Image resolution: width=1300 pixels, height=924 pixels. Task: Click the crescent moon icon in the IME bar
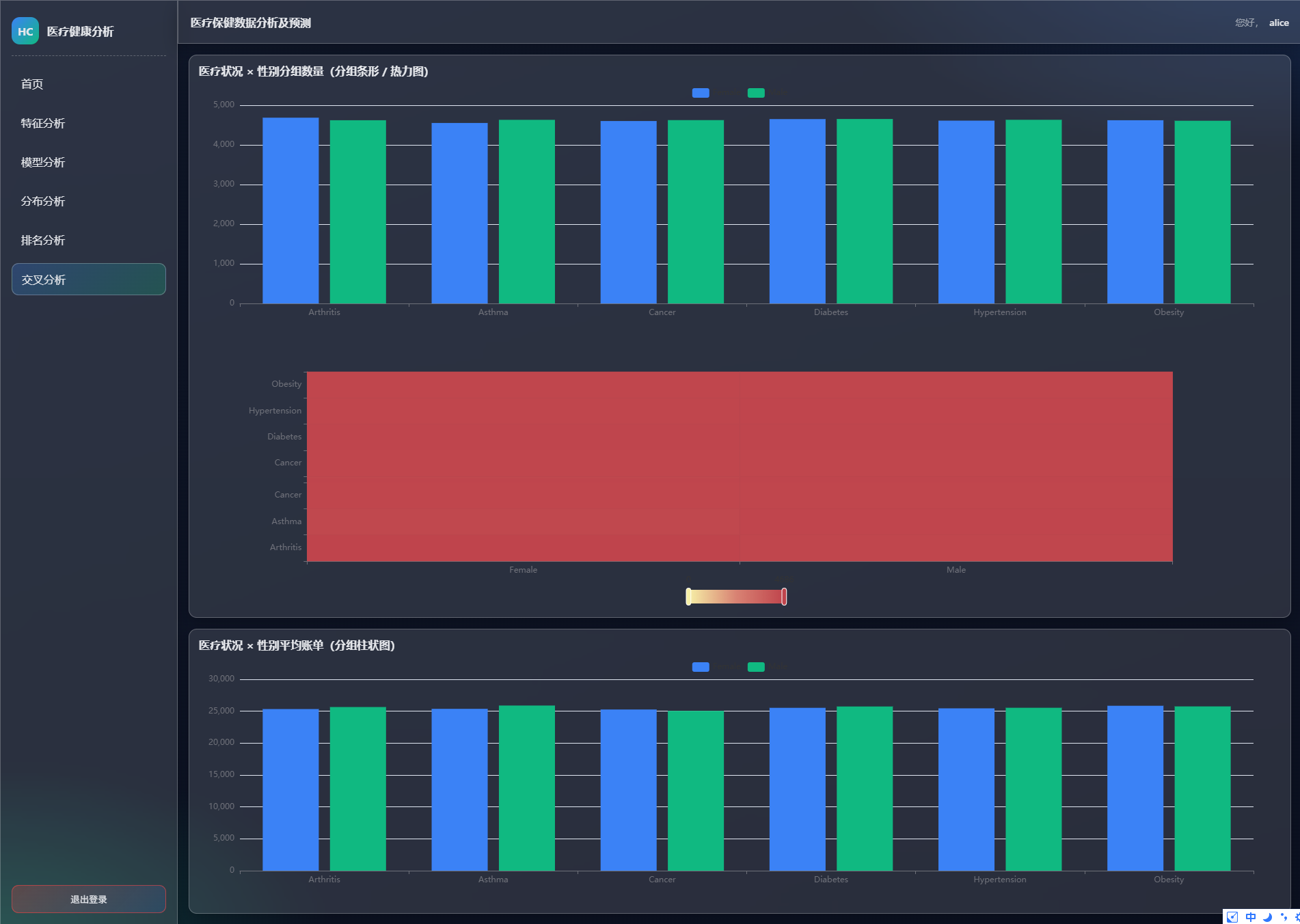point(1267,917)
